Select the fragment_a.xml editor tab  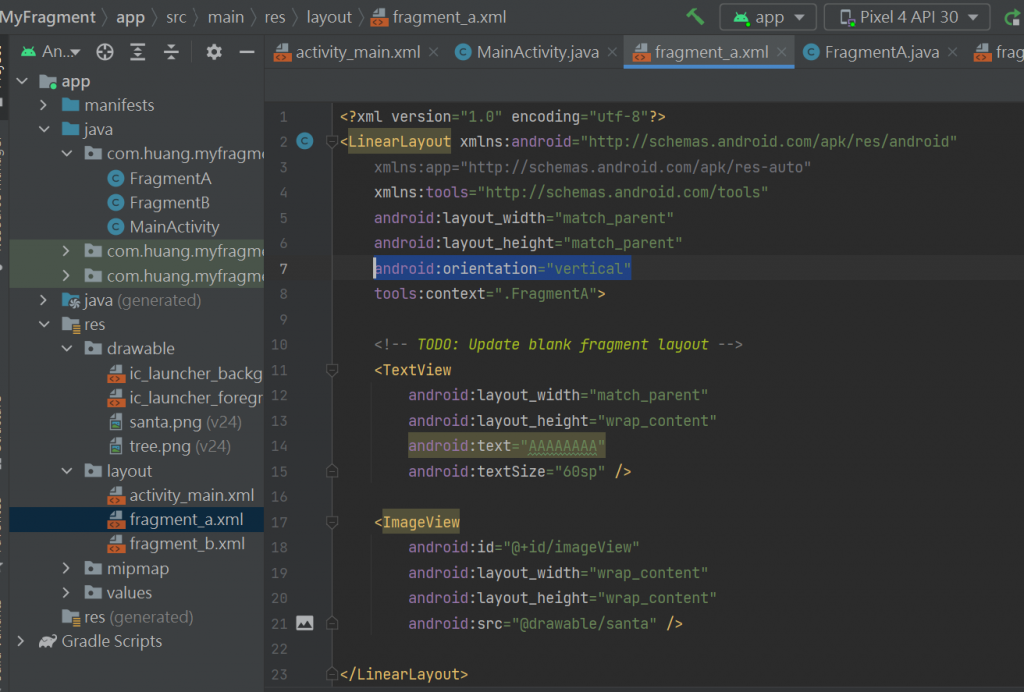(x=711, y=52)
